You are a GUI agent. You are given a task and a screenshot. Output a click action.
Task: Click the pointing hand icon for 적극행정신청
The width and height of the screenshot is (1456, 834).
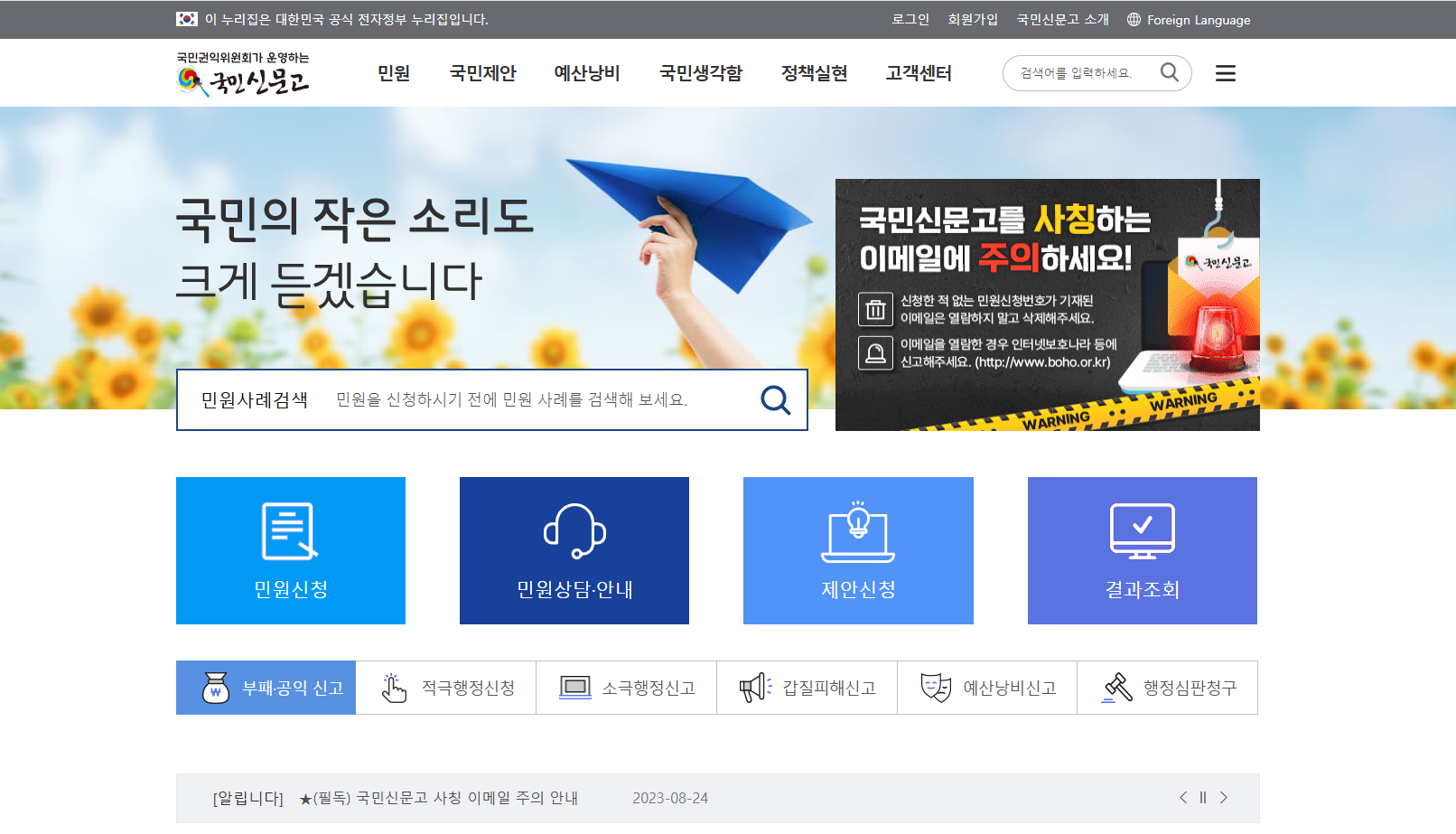tap(394, 688)
